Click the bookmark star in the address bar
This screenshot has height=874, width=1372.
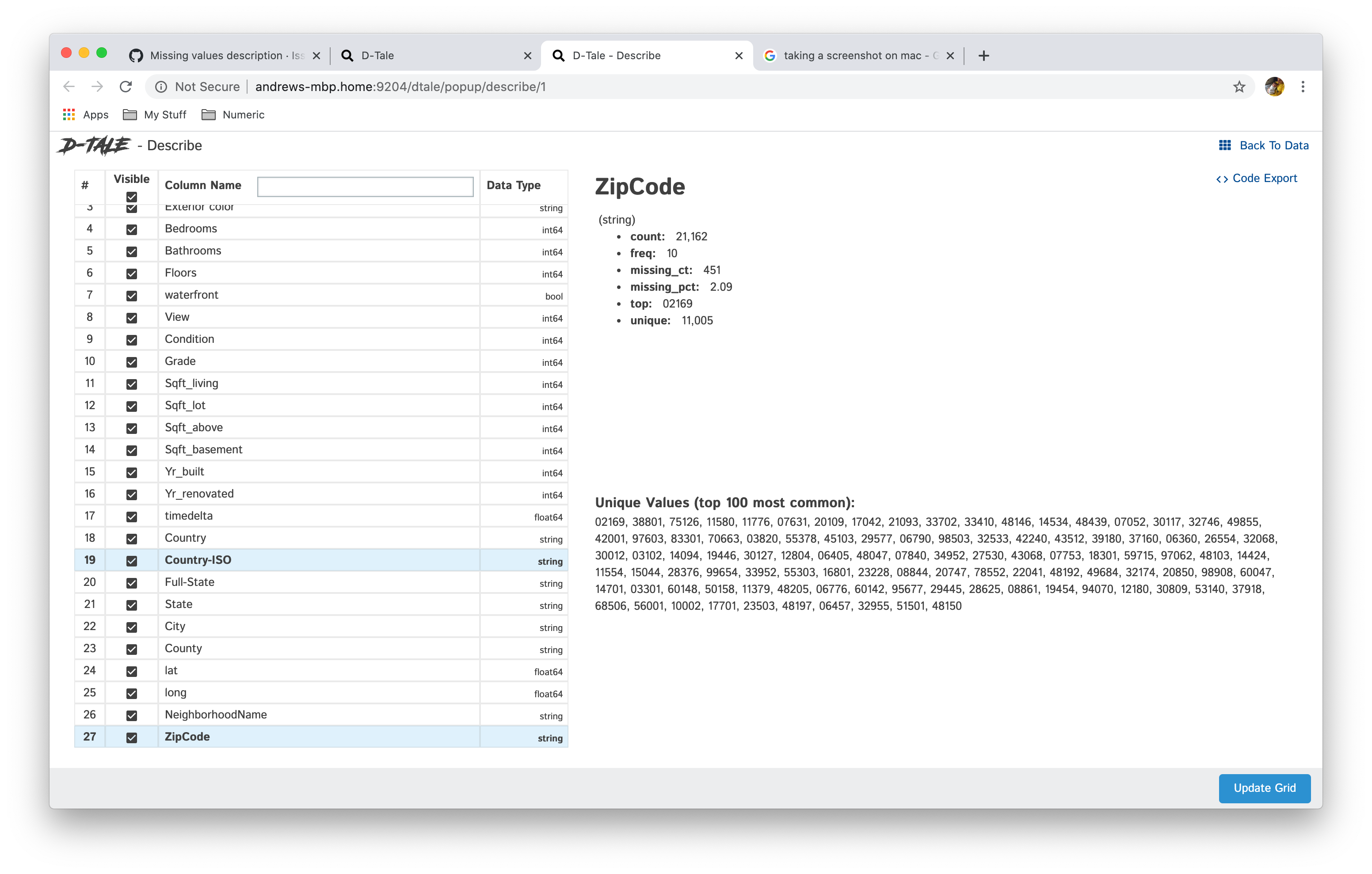click(x=1239, y=86)
